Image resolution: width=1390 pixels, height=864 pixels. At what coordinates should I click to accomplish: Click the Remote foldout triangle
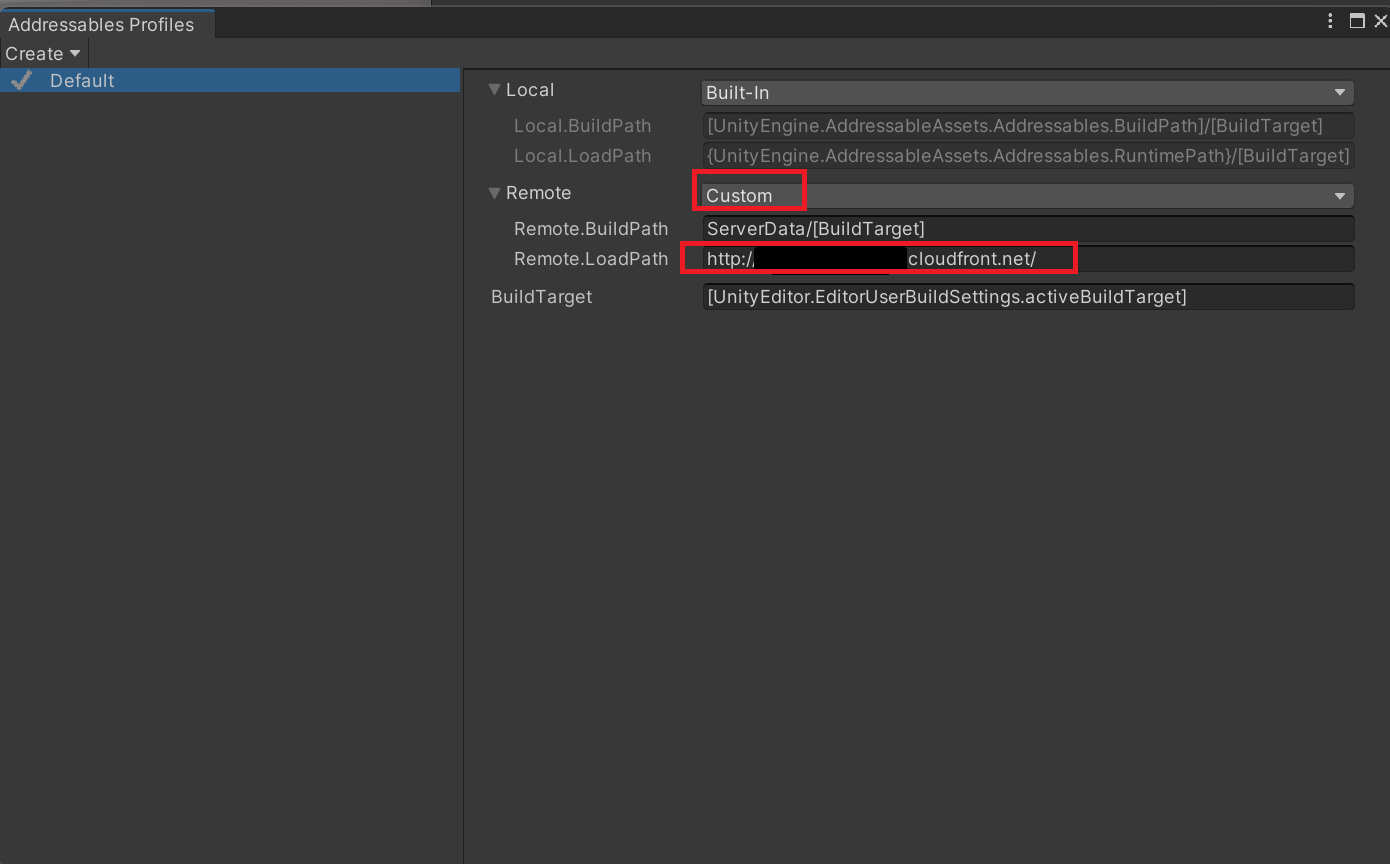point(494,192)
